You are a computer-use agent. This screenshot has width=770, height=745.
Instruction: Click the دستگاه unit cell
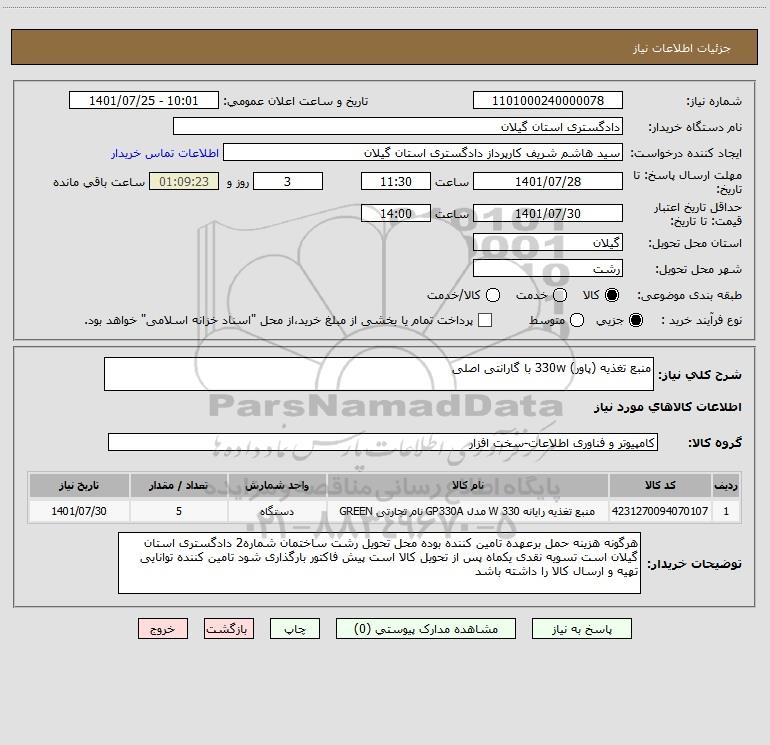click(277, 511)
